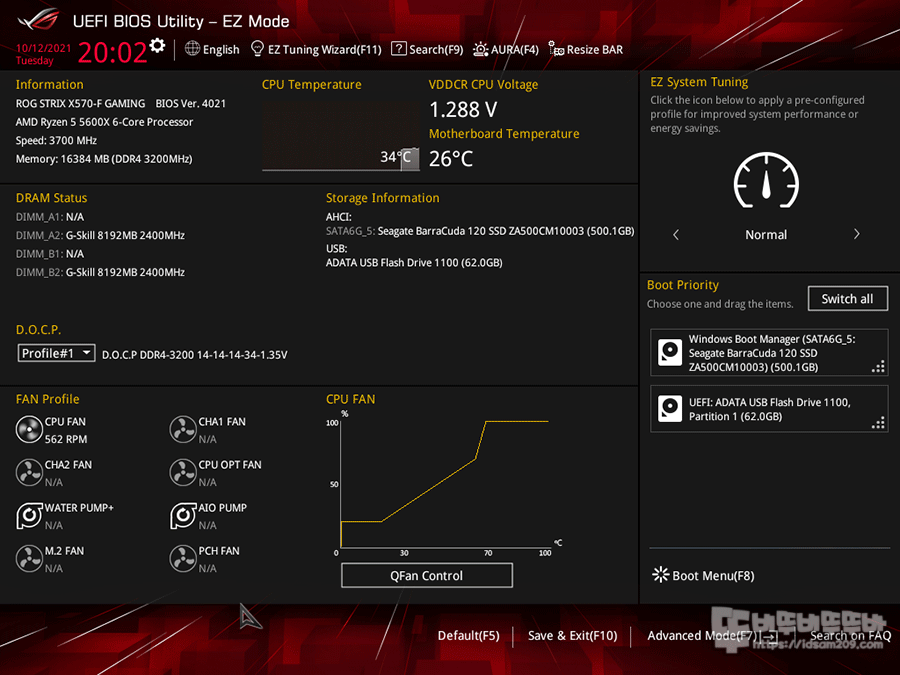Screen dimensions: 900x675
Task: Click the Resize BAR icon
Action: 556,49
